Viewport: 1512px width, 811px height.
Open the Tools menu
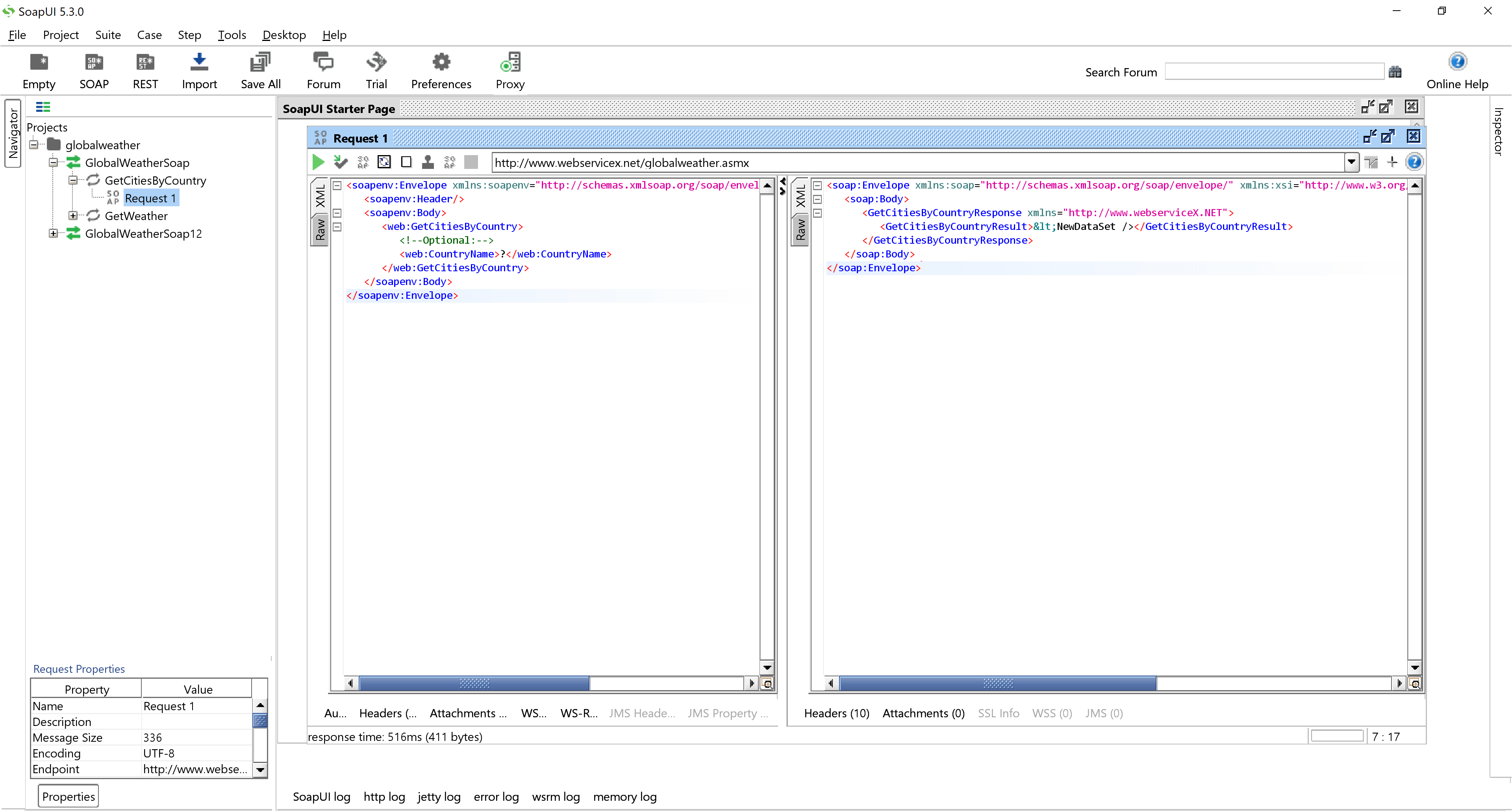tap(232, 35)
